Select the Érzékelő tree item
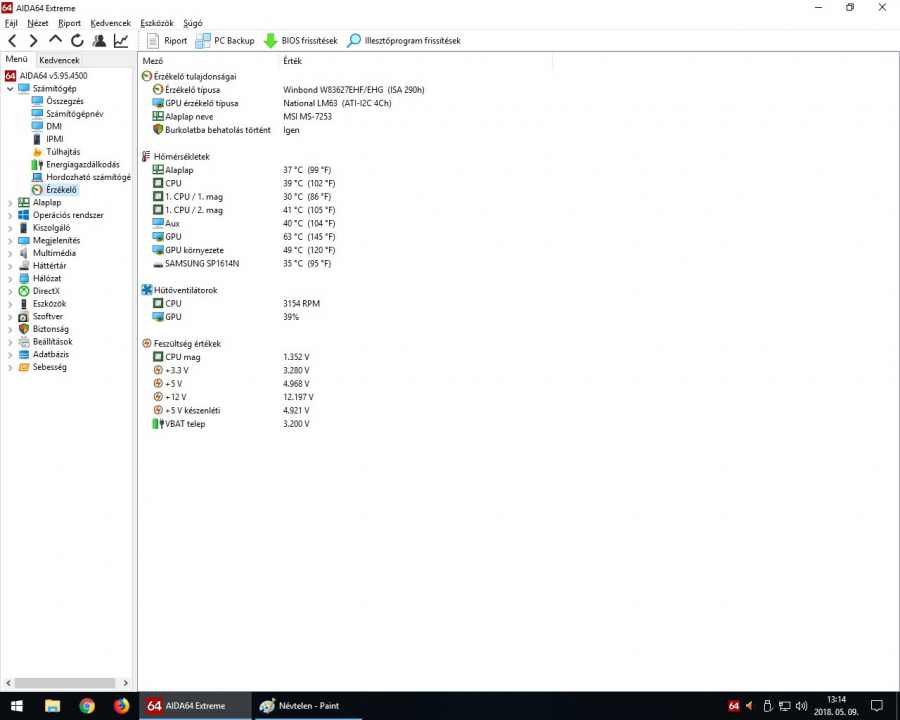Image resolution: width=900 pixels, height=720 pixels. (x=55, y=189)
